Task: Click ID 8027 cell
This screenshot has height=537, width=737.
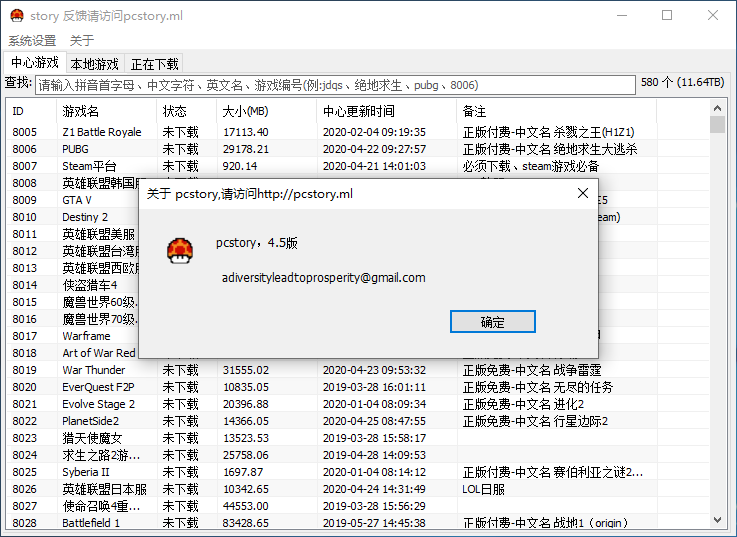Action: [x=24, y=506]
